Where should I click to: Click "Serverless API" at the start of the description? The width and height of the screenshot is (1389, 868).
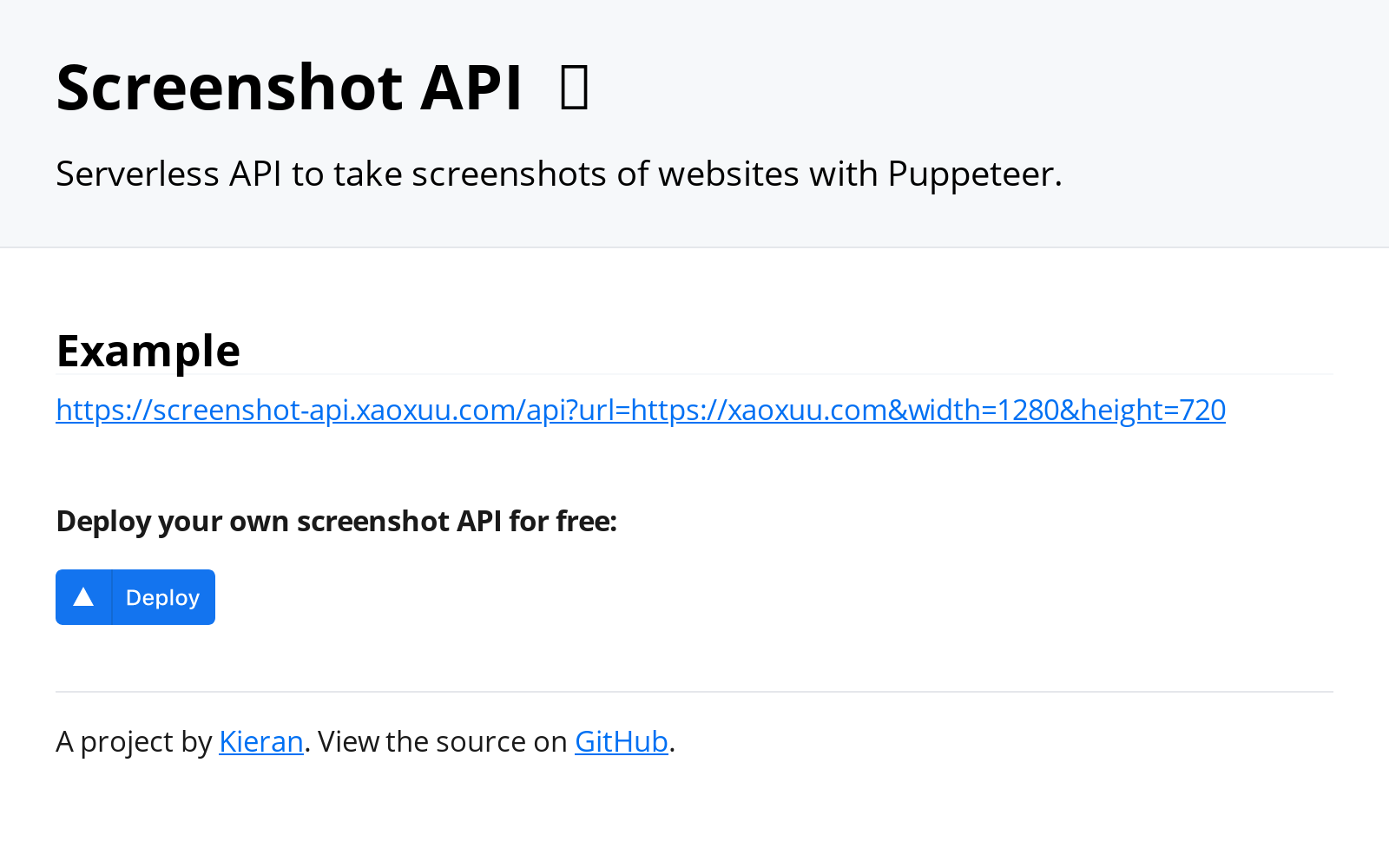coord(168,174)
